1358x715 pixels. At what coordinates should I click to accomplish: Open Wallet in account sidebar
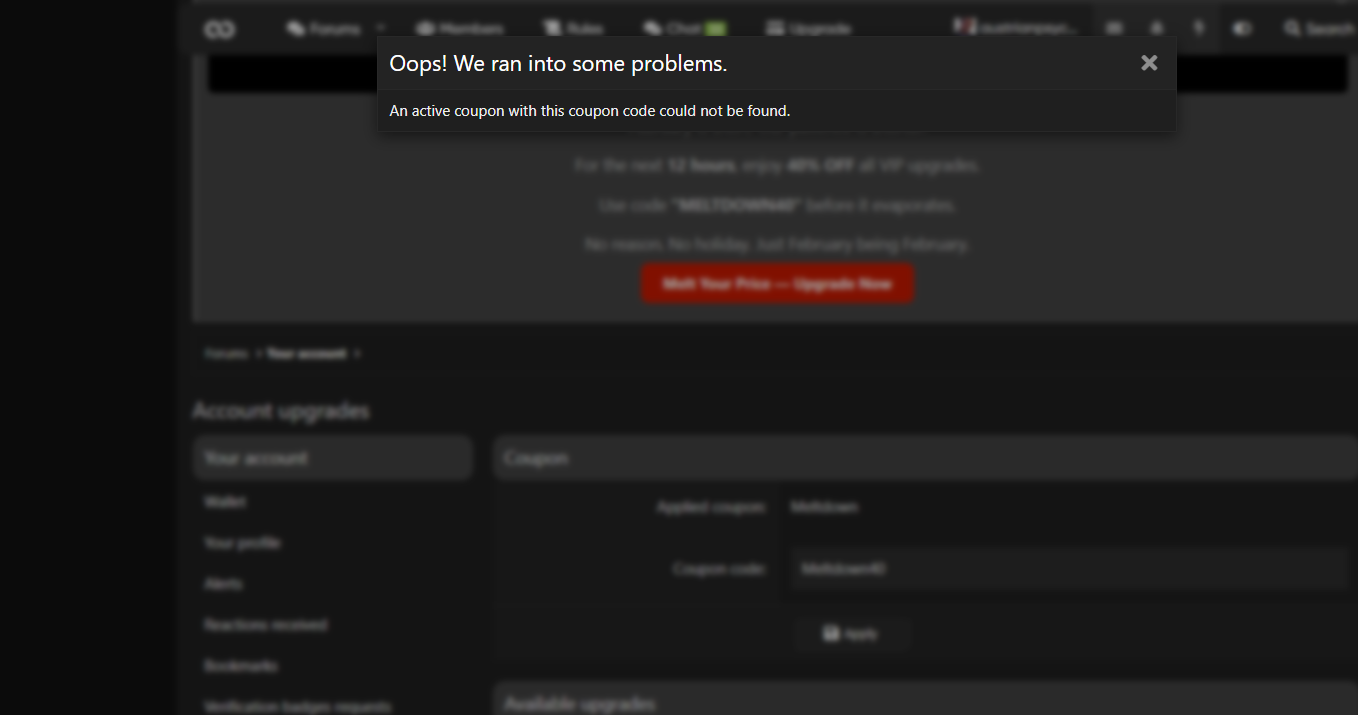pos(225,502)
